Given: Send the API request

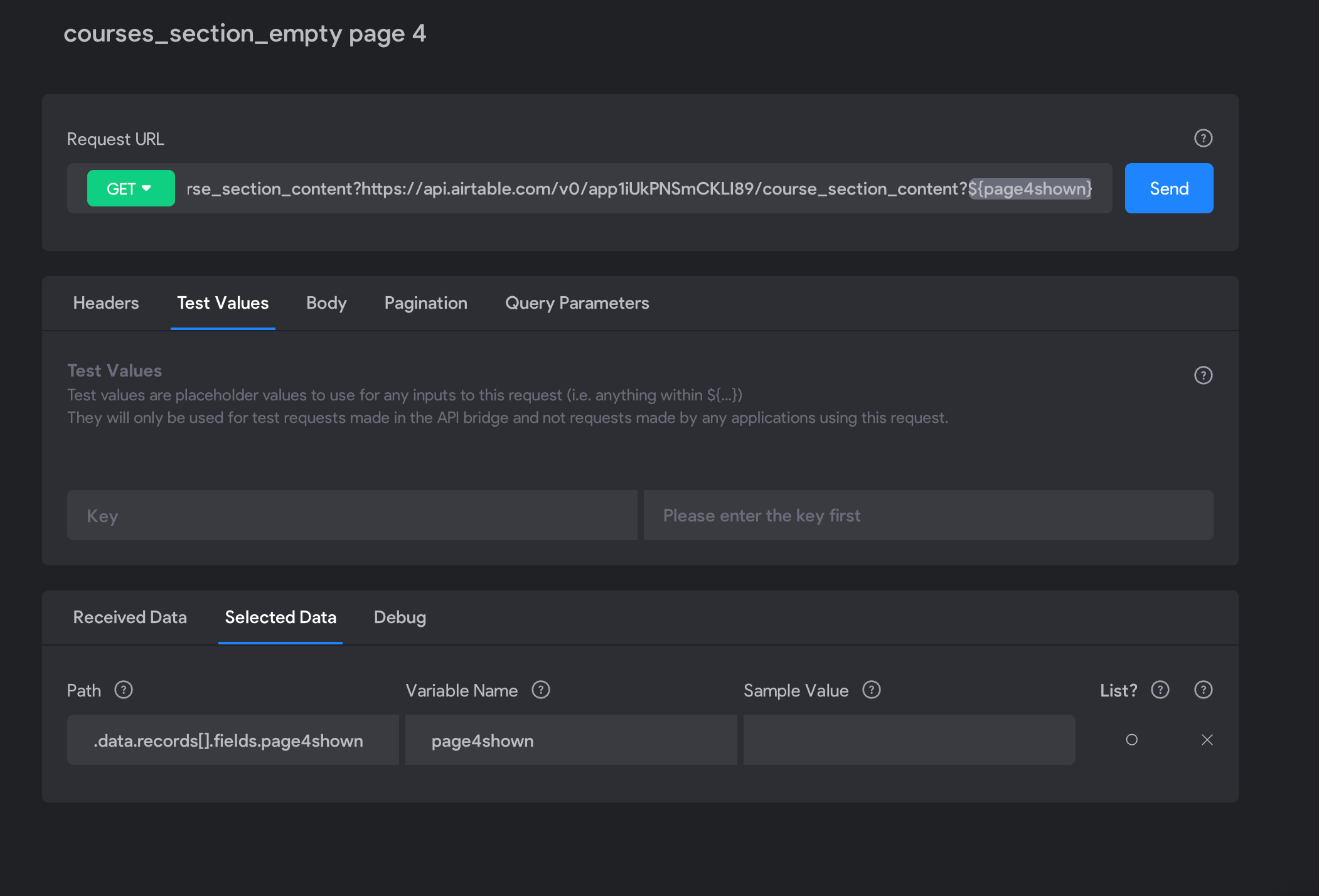Looking at the screenshot, I should pyautogui.click(x=1168, y=188).
